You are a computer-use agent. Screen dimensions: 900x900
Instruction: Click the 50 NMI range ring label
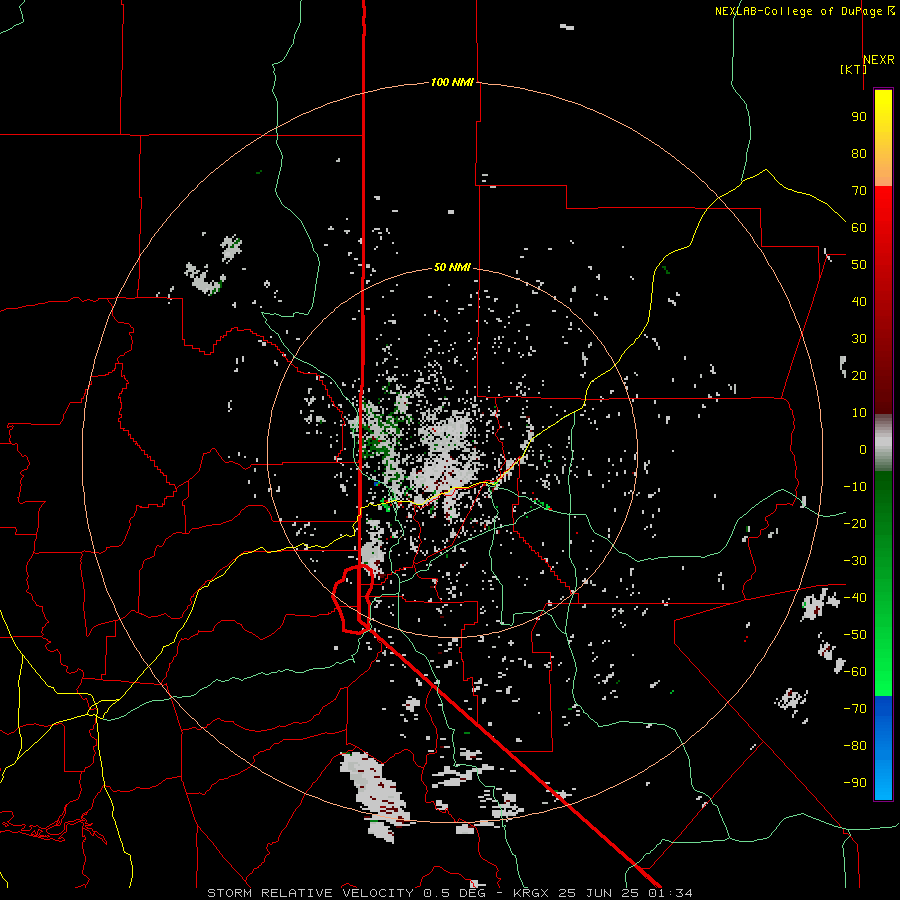[x=452, y=267]
